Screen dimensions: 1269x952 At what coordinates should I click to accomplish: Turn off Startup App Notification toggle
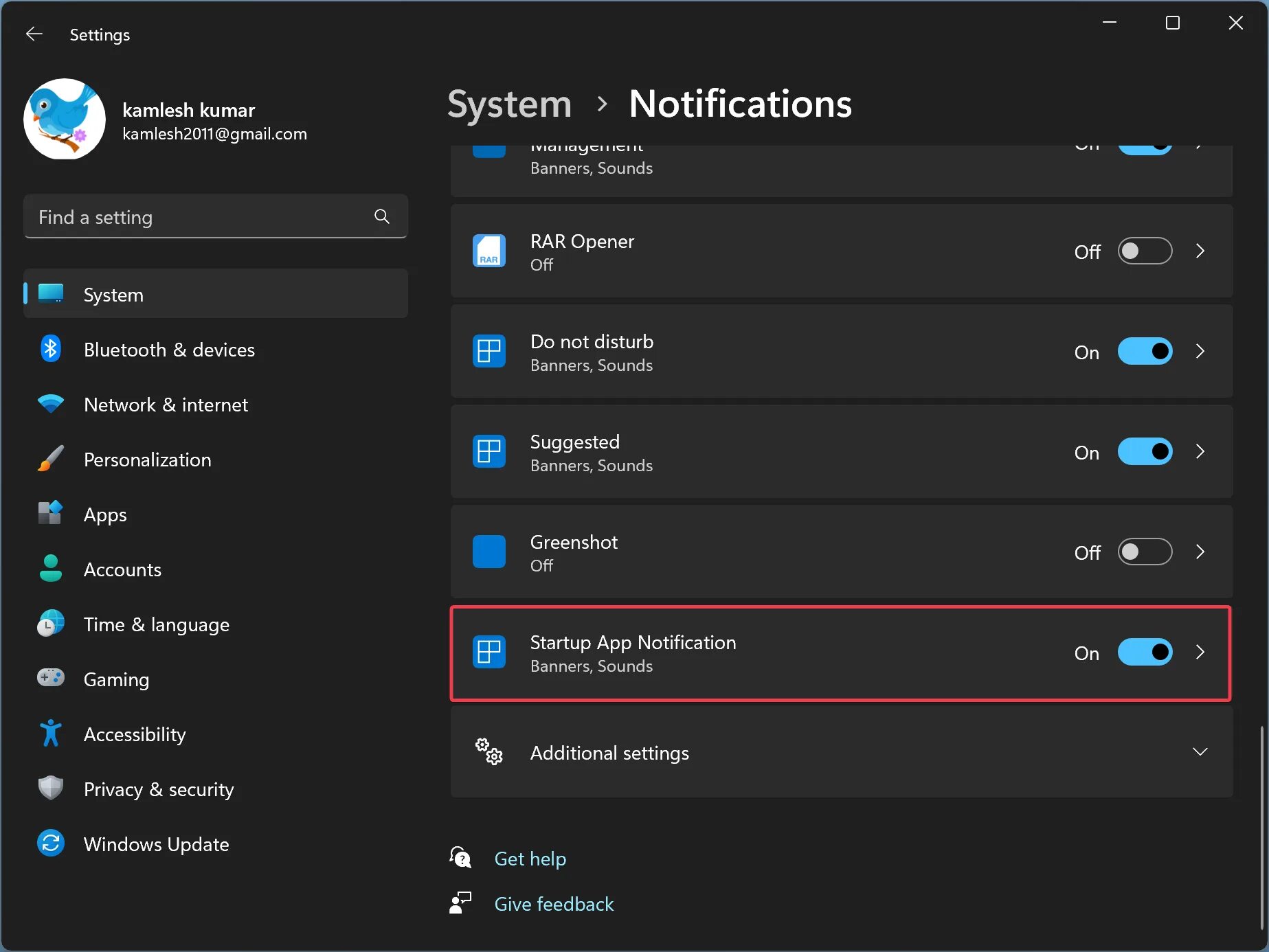tap(1145, 653)
